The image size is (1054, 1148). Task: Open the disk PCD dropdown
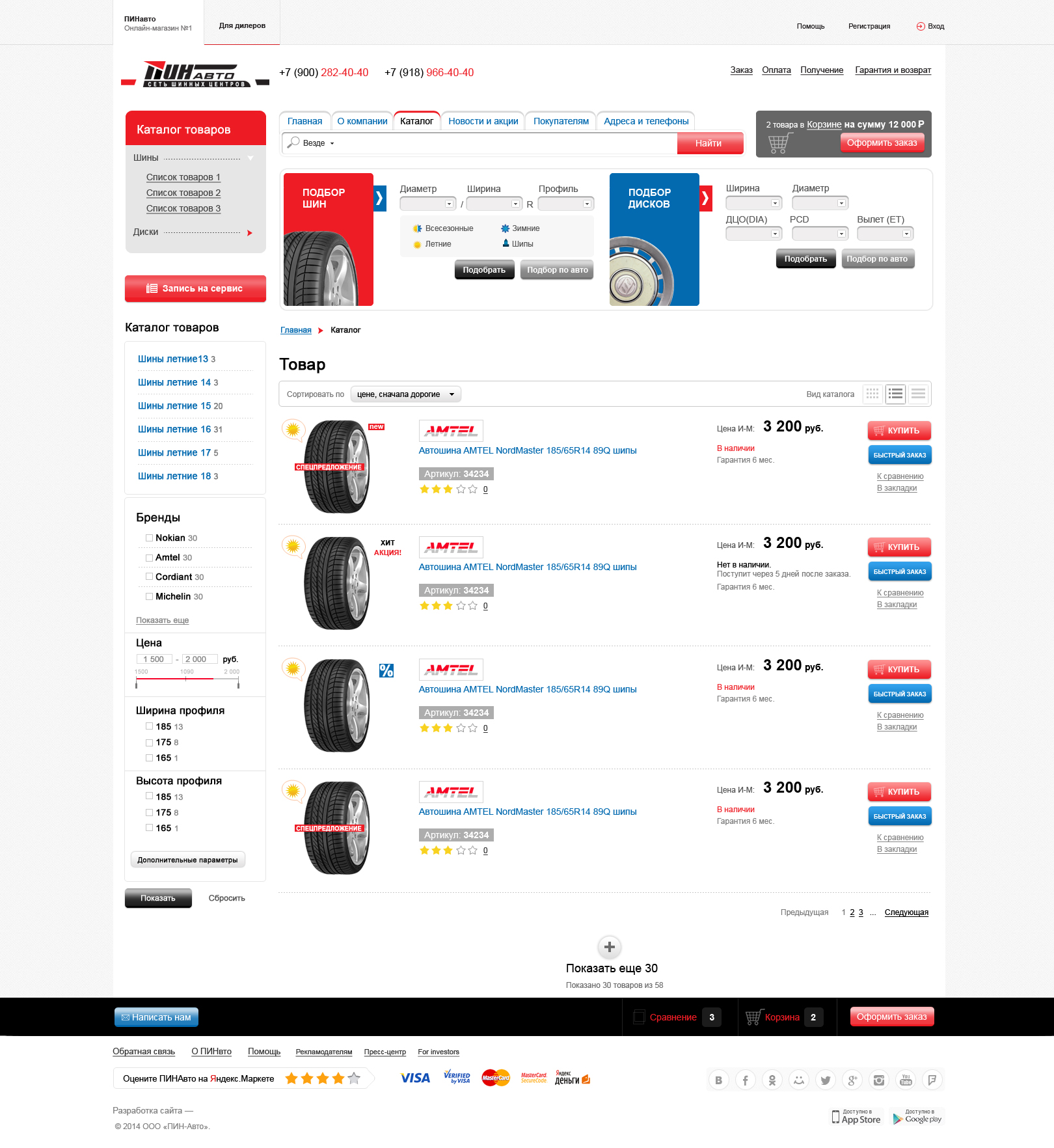pos(820,234)
